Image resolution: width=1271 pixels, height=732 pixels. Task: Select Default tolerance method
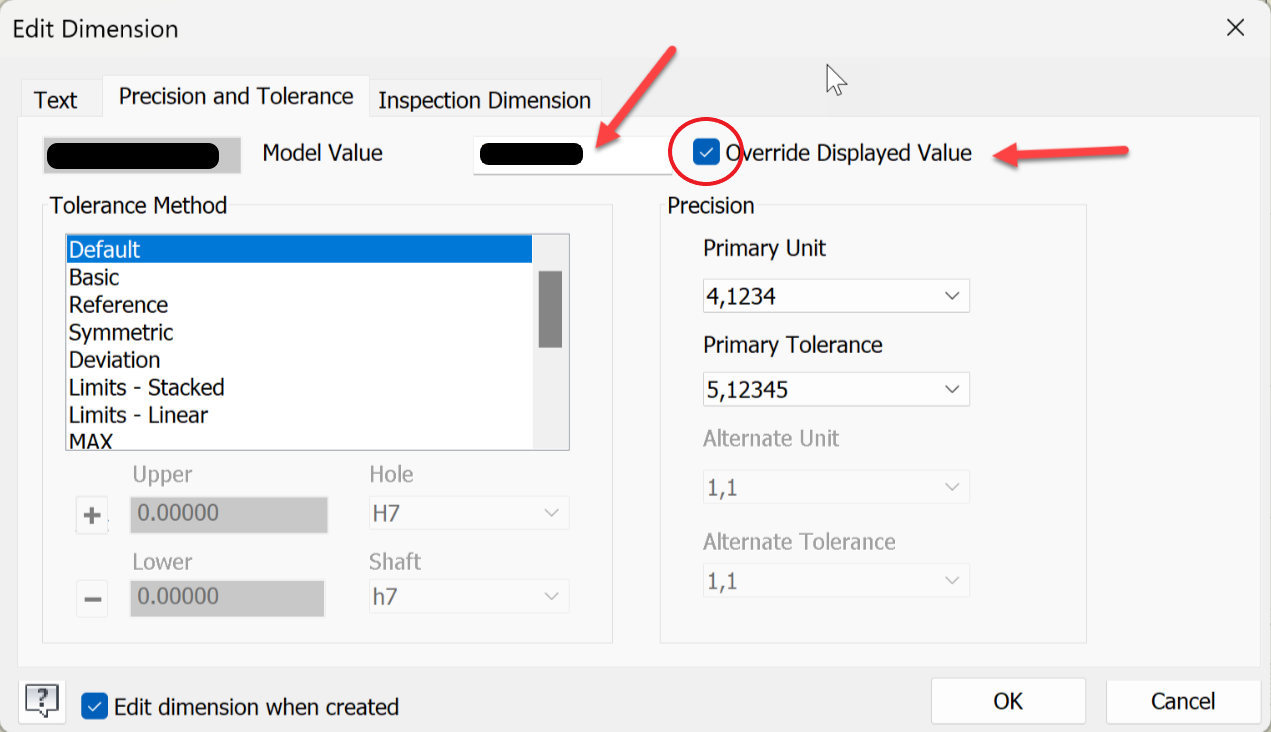click(299, 249)
